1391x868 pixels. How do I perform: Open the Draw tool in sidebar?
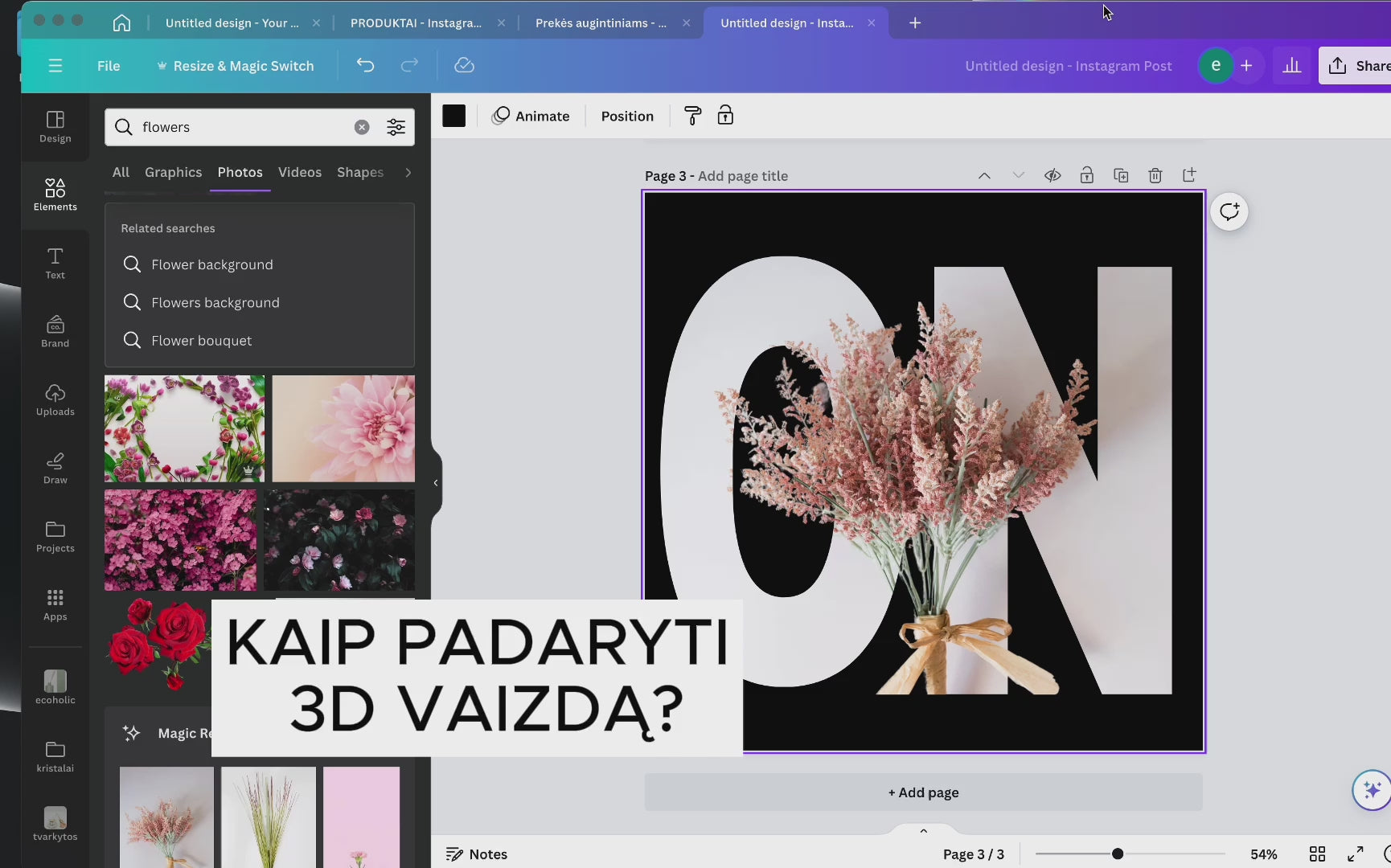(55, 468)
